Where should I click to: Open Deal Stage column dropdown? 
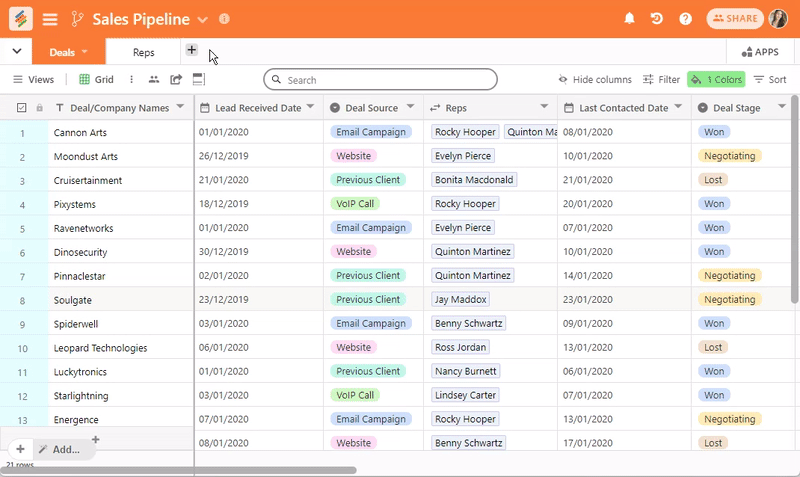tap(782, 107)
